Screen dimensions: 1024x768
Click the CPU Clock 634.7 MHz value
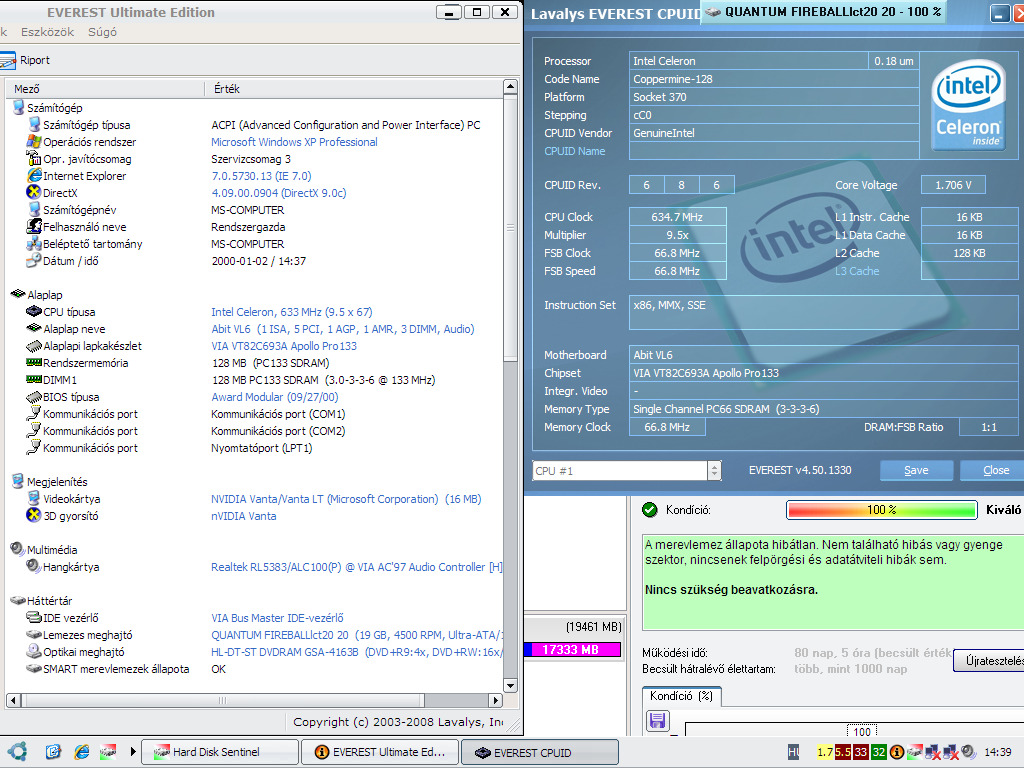click(x=677, y=217)
